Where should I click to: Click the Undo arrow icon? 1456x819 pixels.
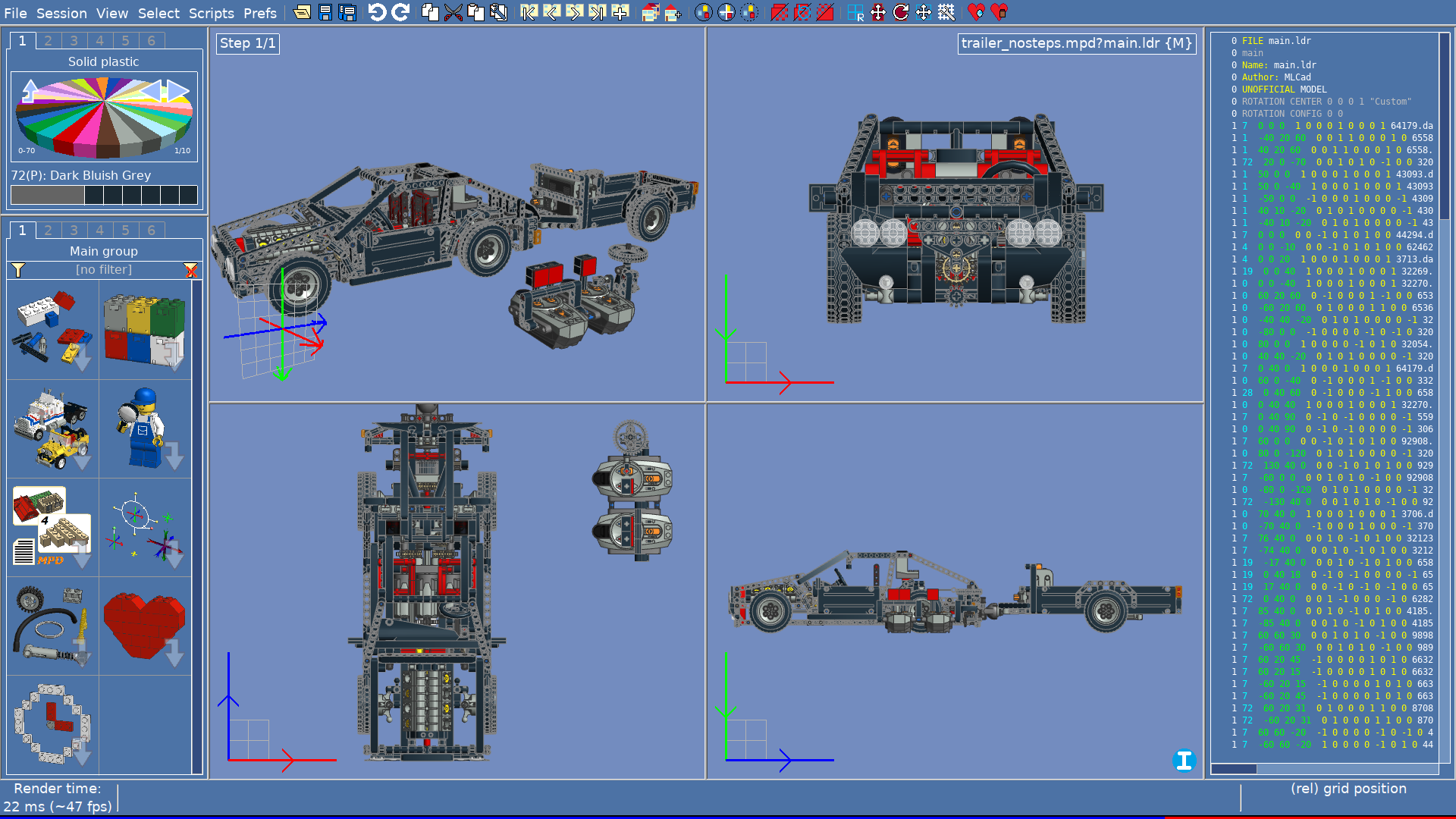[377, 12]
